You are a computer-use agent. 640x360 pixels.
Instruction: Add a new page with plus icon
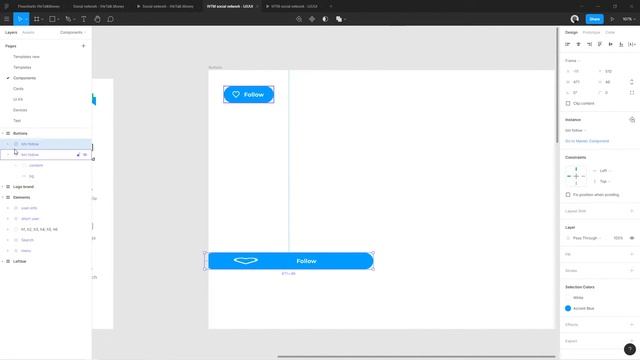tap(84, 46)
